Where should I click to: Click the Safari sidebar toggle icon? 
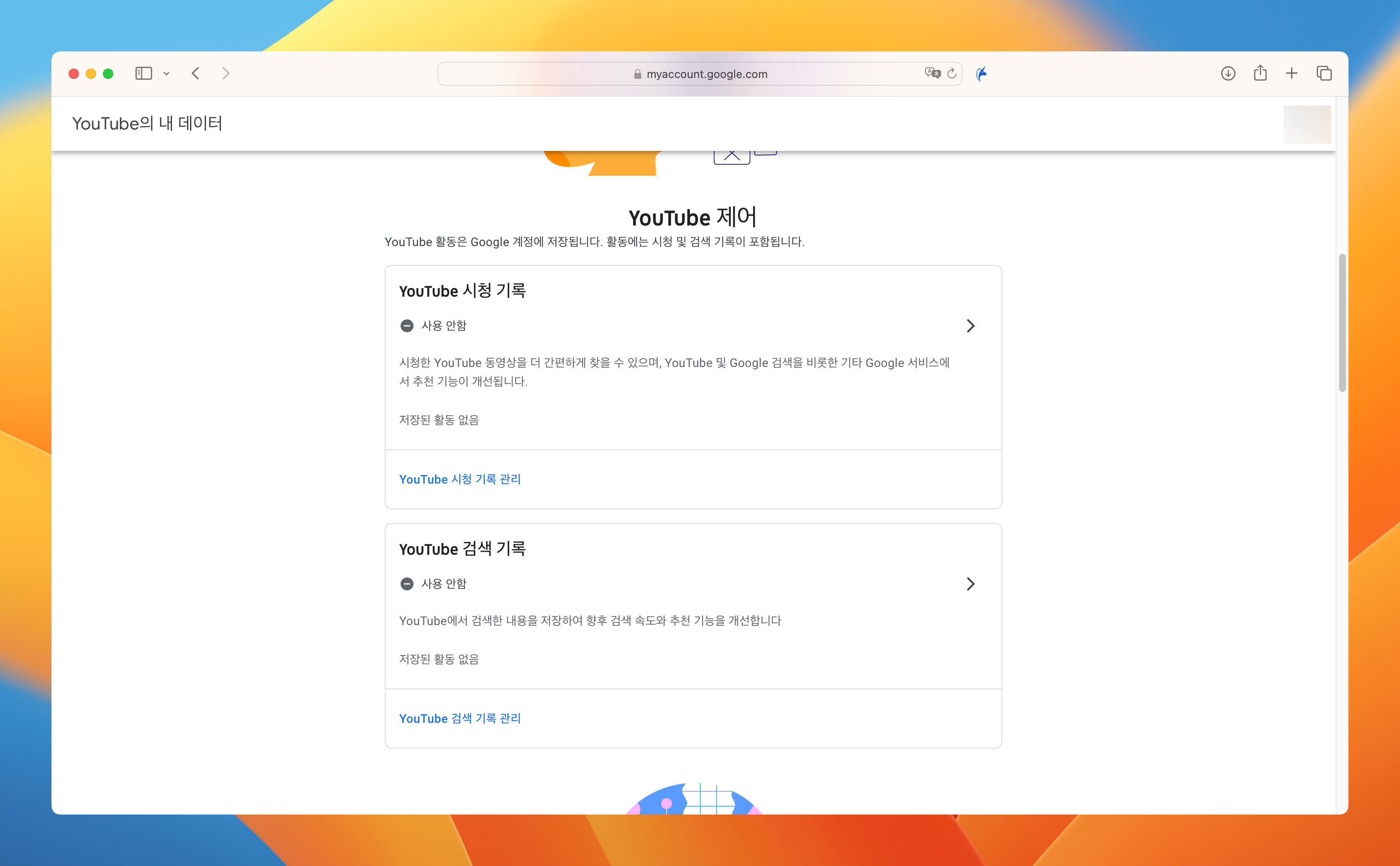click(143, 73)
